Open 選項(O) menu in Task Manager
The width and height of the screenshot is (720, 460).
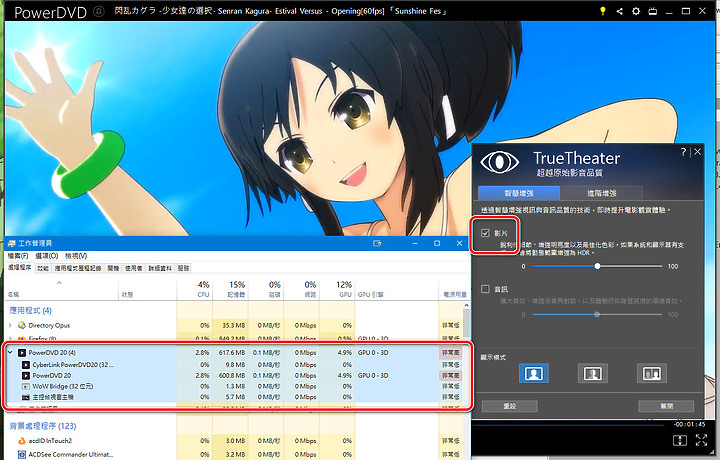click(x=47, y=256)
